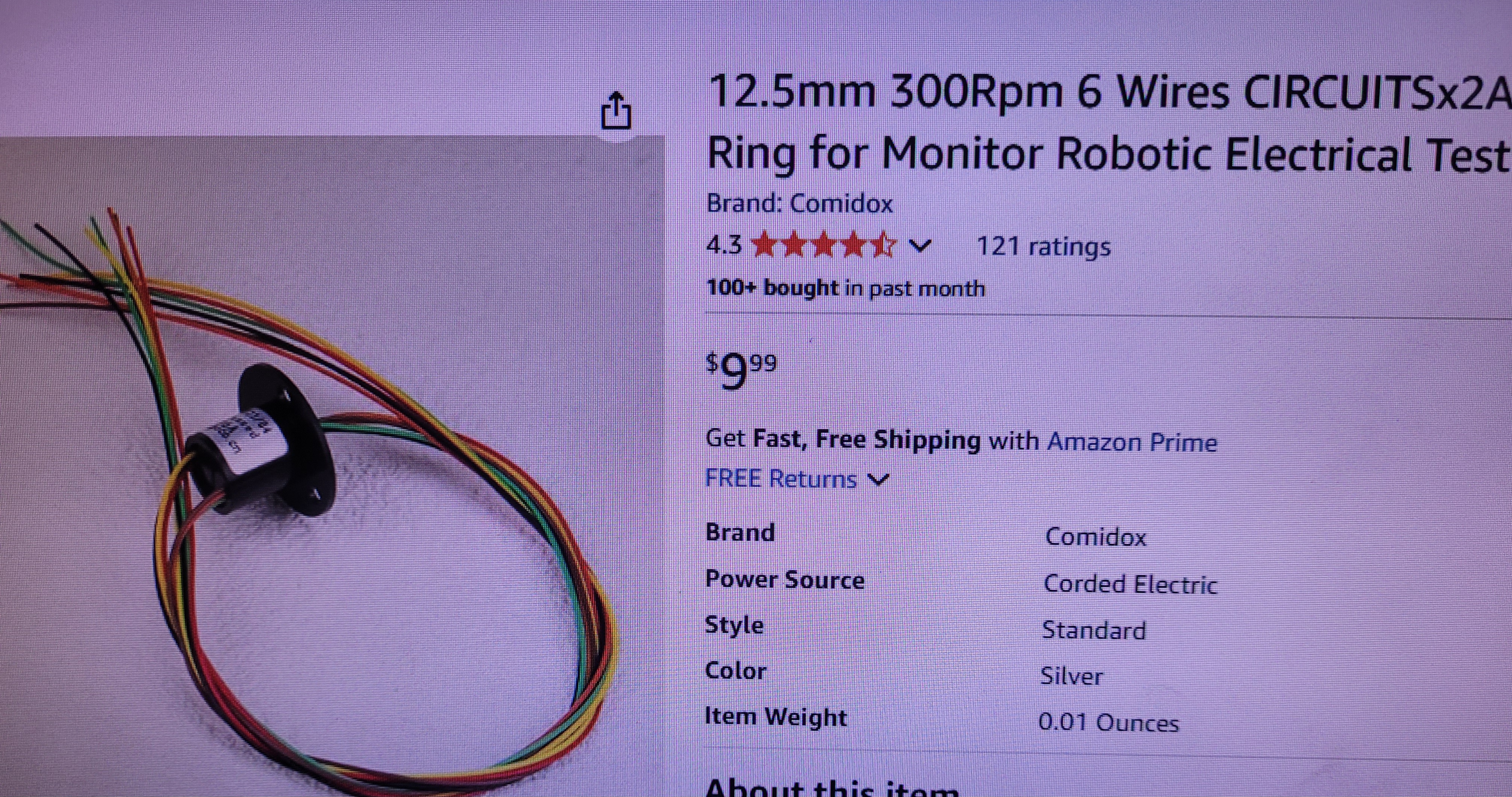Click the Standard style value
Viewport: 1512px width, 797px height.
click(x=1093, y=630)
